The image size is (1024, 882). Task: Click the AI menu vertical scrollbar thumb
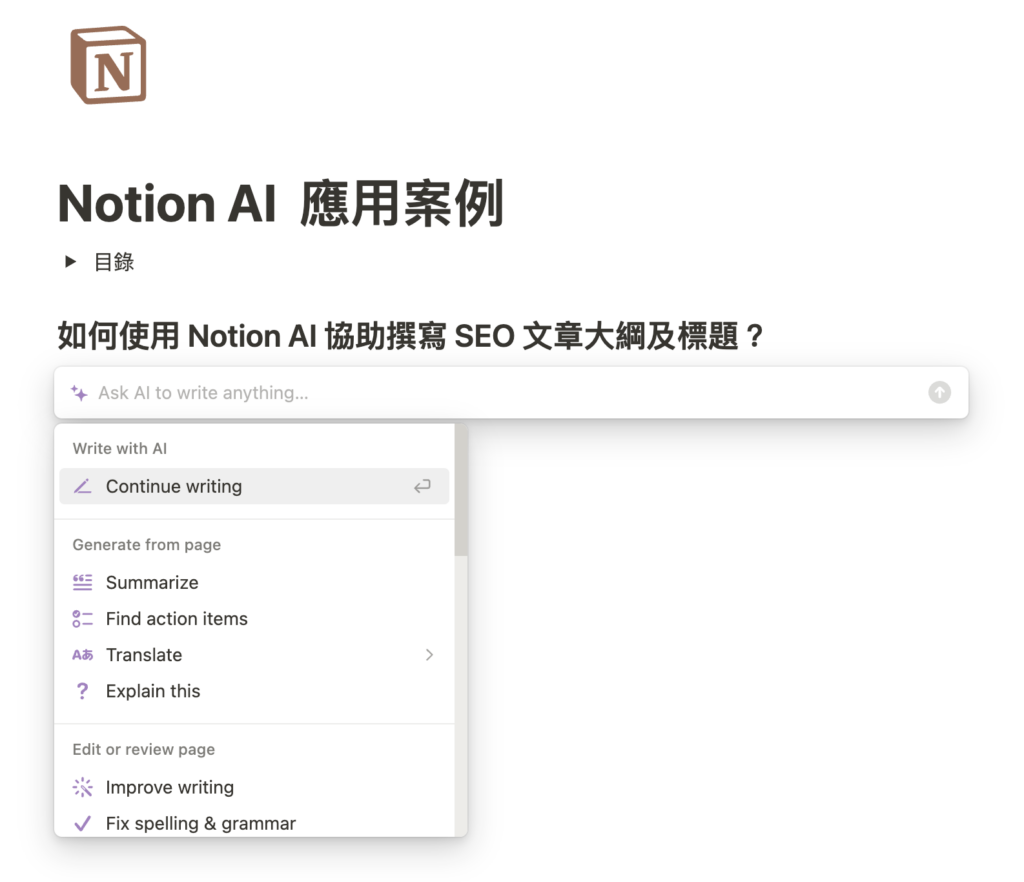pyautogui.click(x=461, y=490)
